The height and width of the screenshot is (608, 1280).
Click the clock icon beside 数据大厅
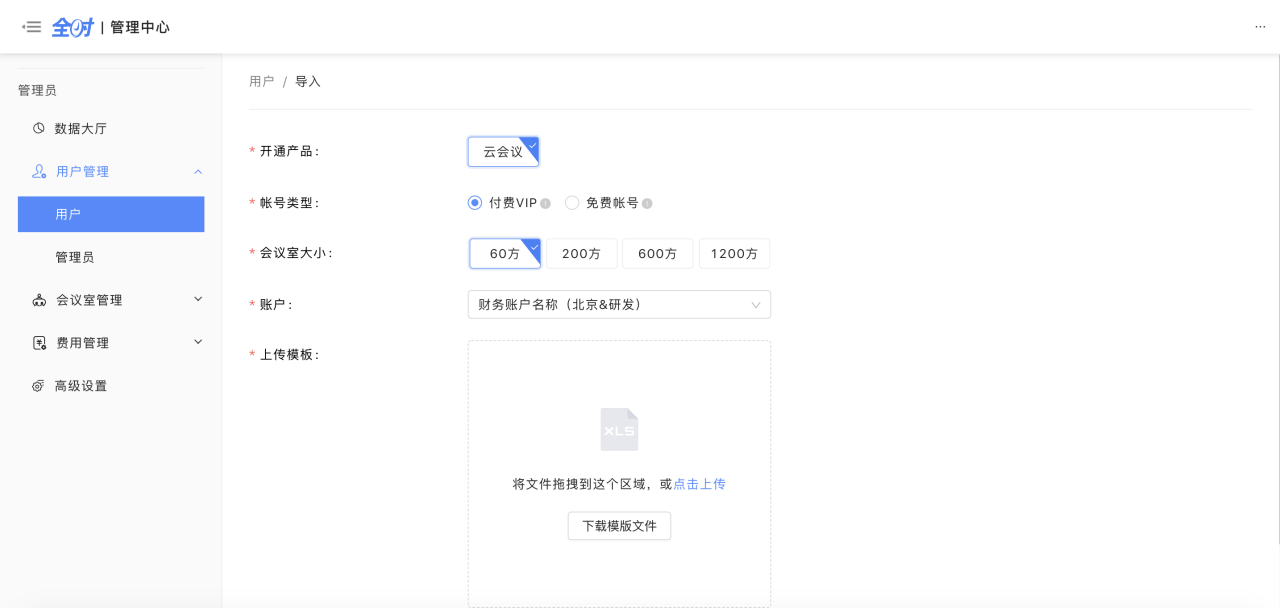39,128
